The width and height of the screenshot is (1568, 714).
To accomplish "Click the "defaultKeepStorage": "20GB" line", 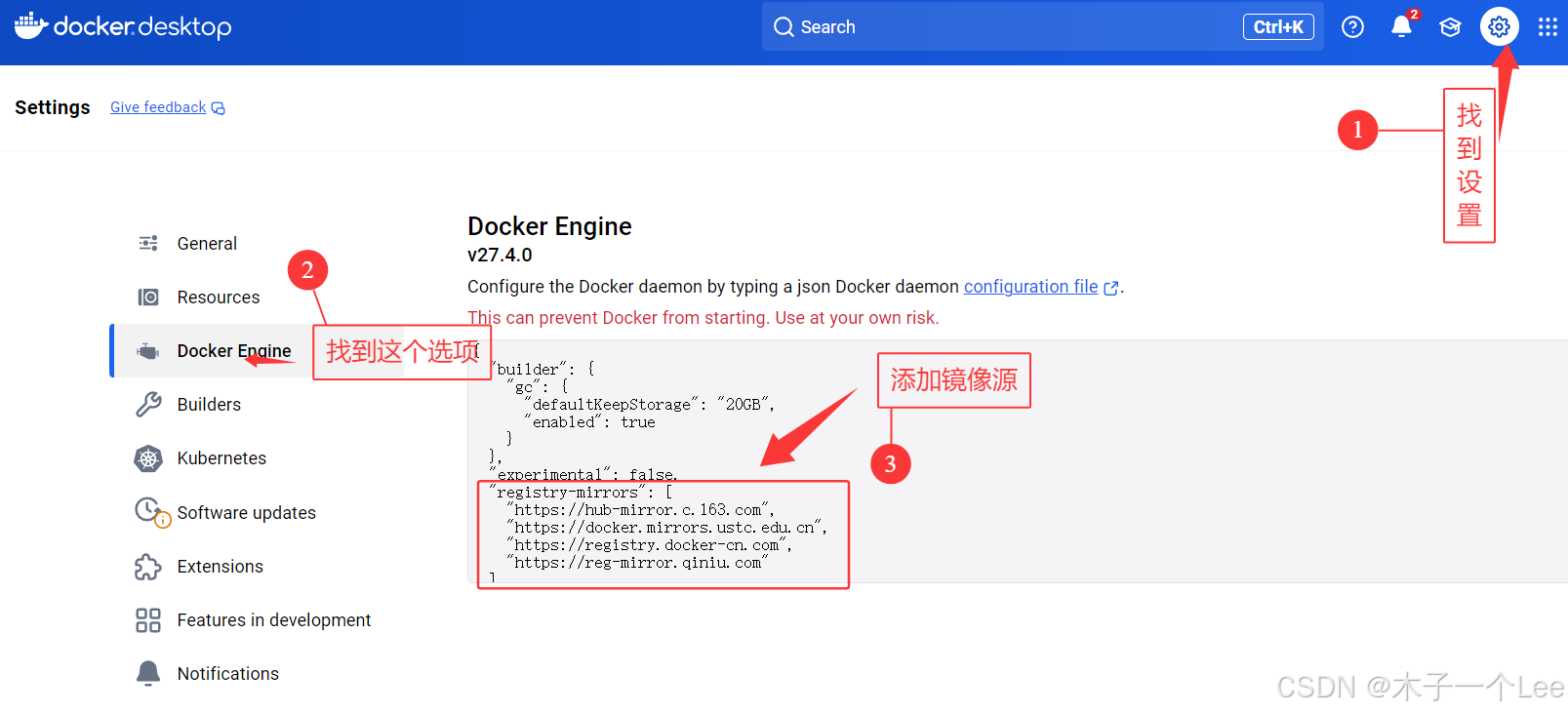I will pos(649,405).
